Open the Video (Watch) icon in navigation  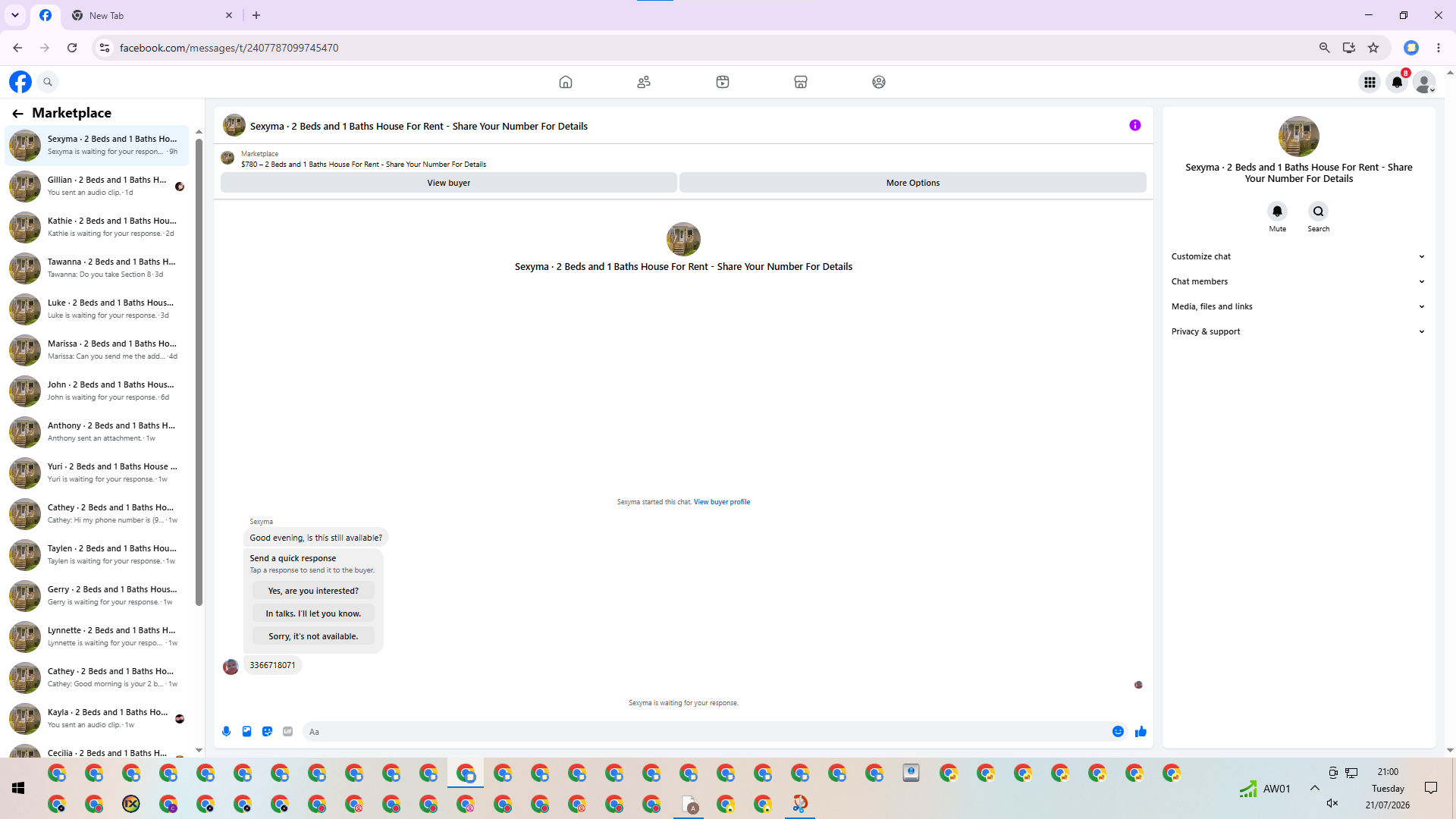click(x=723, y=82)
